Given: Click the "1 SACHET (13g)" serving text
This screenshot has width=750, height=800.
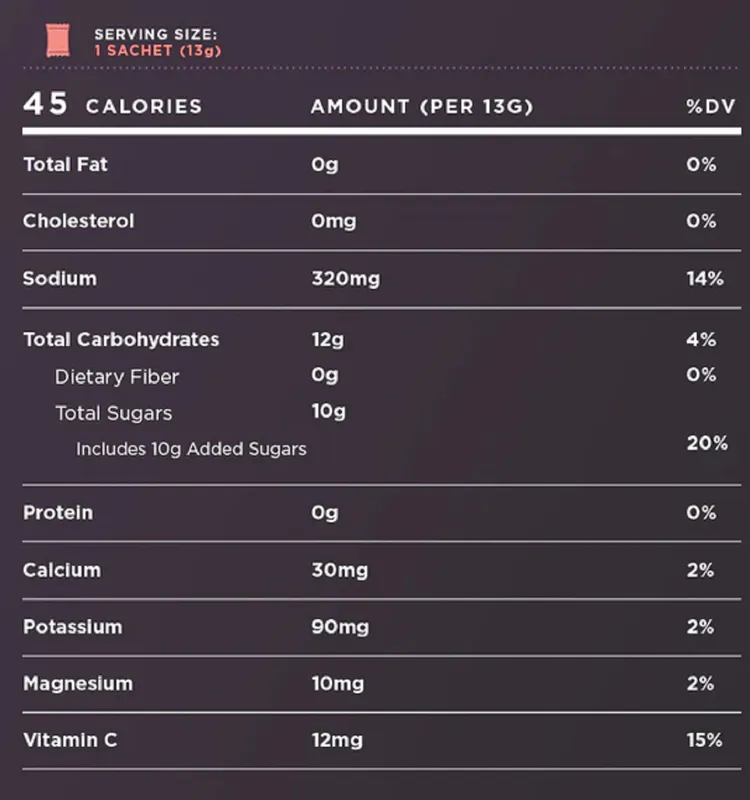Looking at the screenshot, I should [x=157, y=50].
